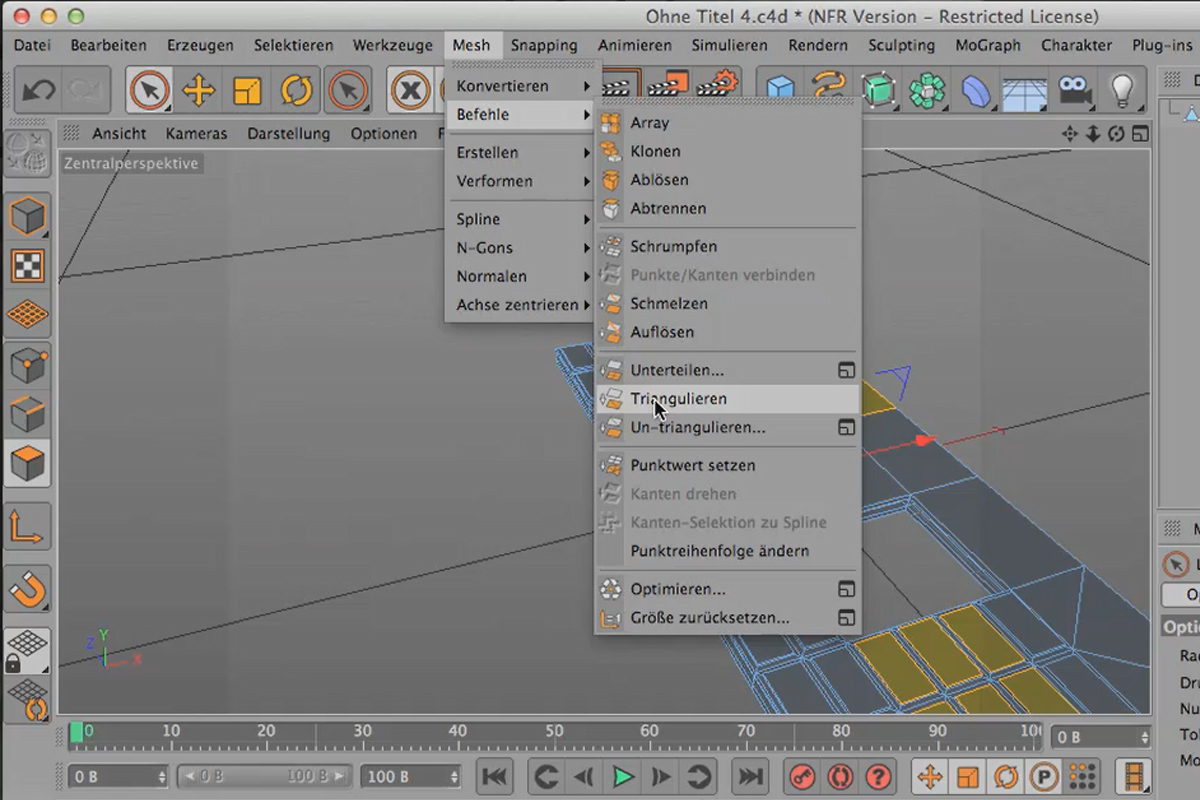Switch to Points editing mode
This screenshot has height=800, width=1200.
(27, 366)
